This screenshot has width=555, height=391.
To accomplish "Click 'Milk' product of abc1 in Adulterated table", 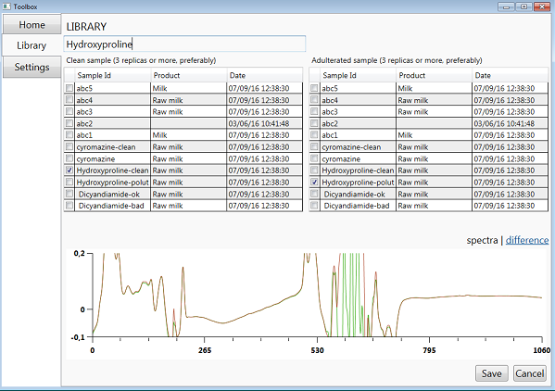I will (405, 135).
